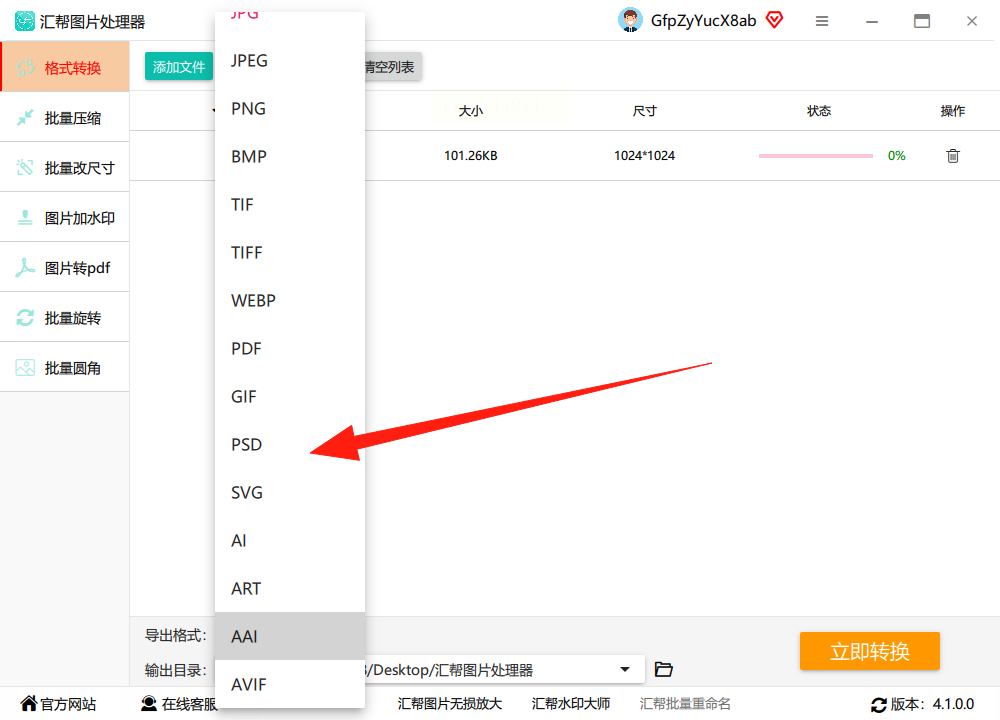Open 汇帮水印大师 link
1000x720 pixels.
point(571,703)
